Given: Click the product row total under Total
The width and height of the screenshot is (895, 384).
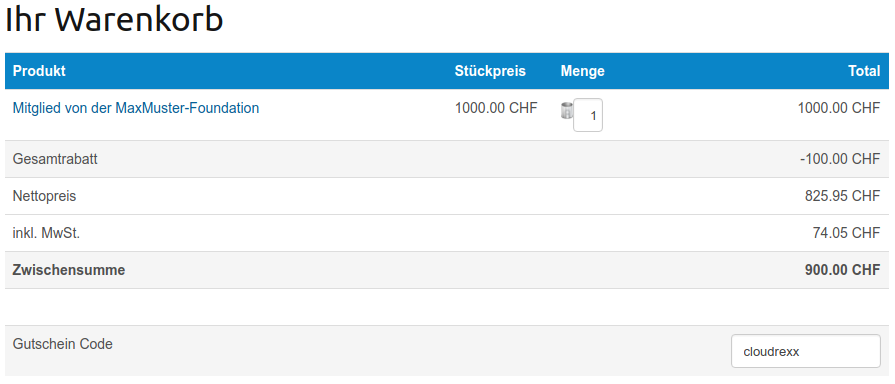Looking at the screenshot, I should pos(839,108).
